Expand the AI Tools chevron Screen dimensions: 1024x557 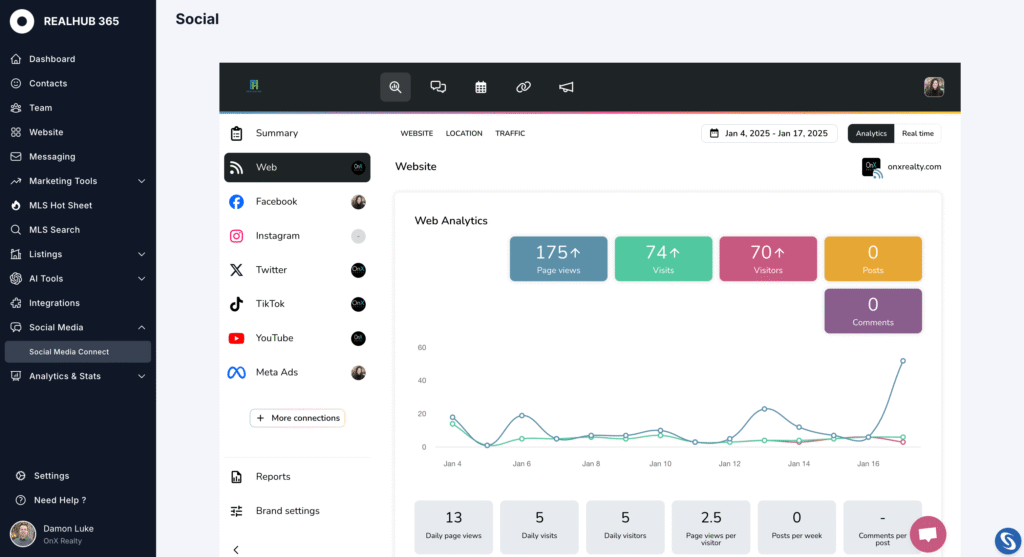tap(141, 279)
